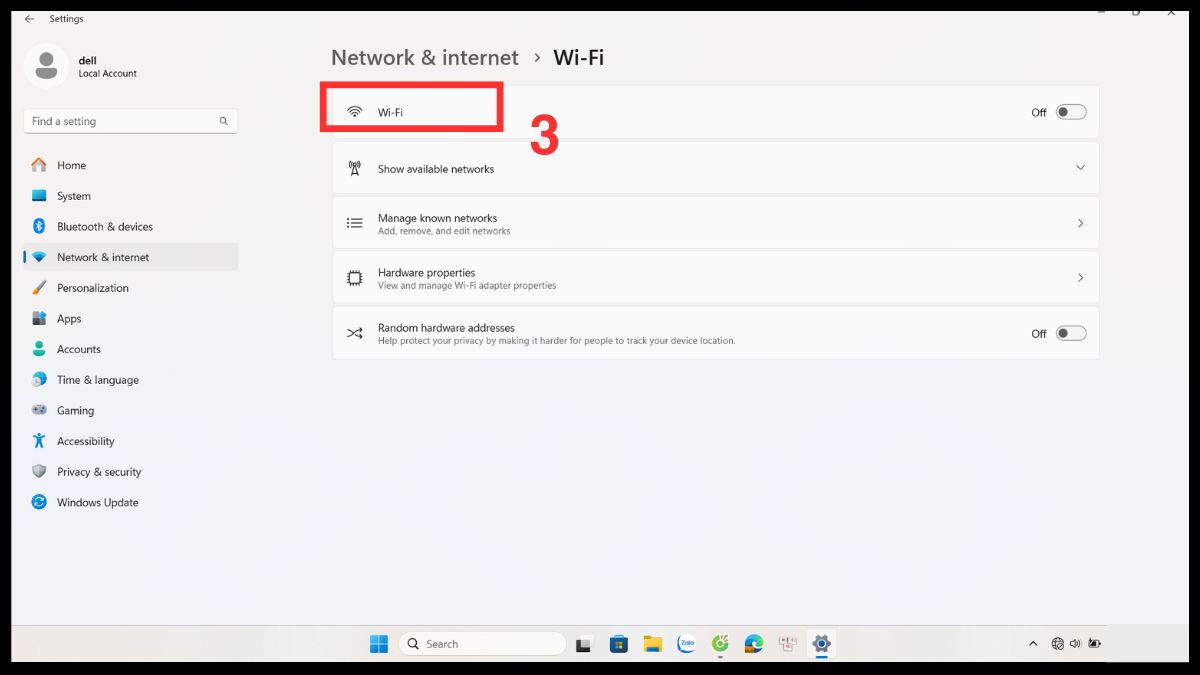Open Gaming settings

[x=77, y=410]
